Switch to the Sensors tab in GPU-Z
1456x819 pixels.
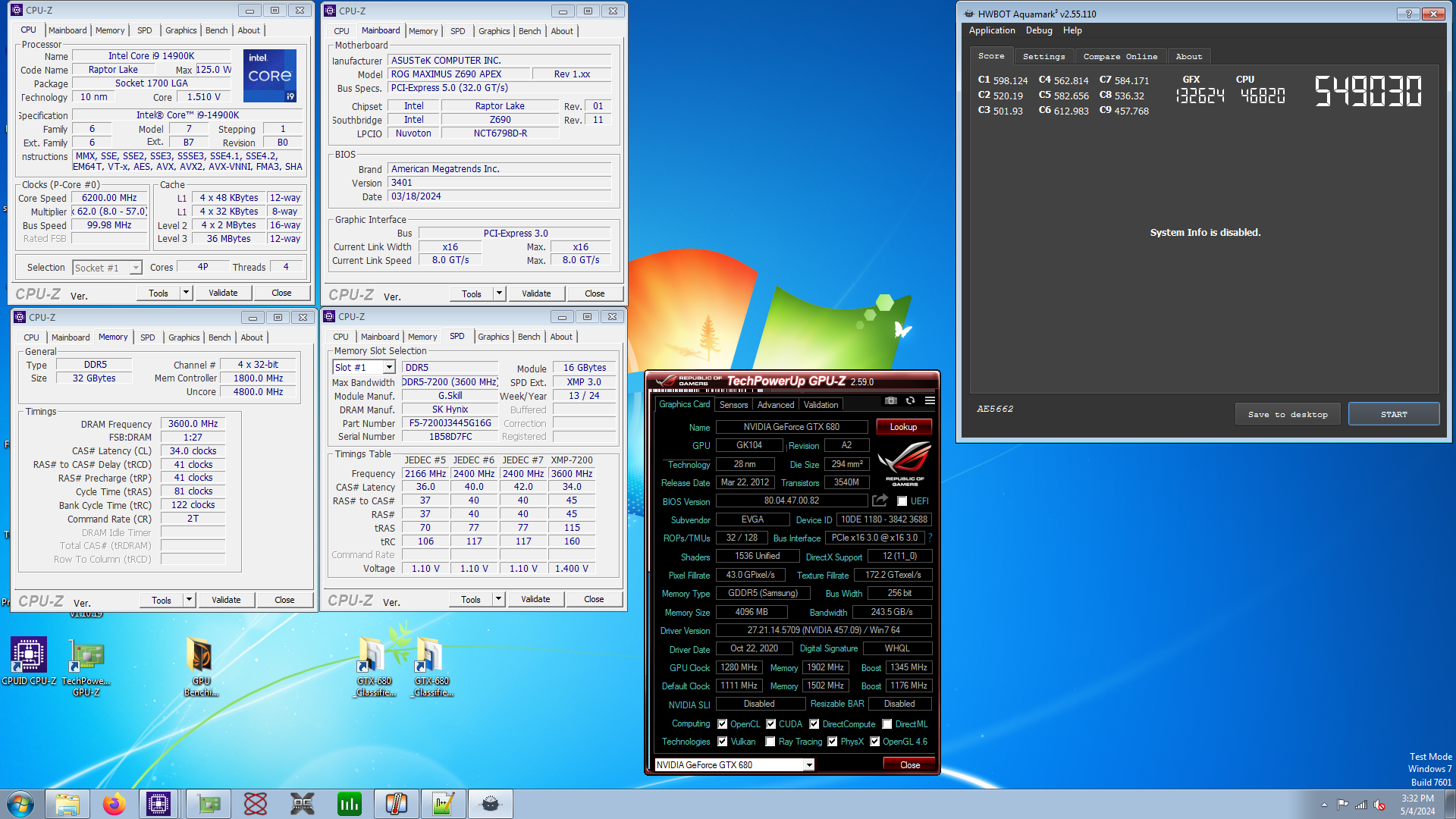coord(733,405)
